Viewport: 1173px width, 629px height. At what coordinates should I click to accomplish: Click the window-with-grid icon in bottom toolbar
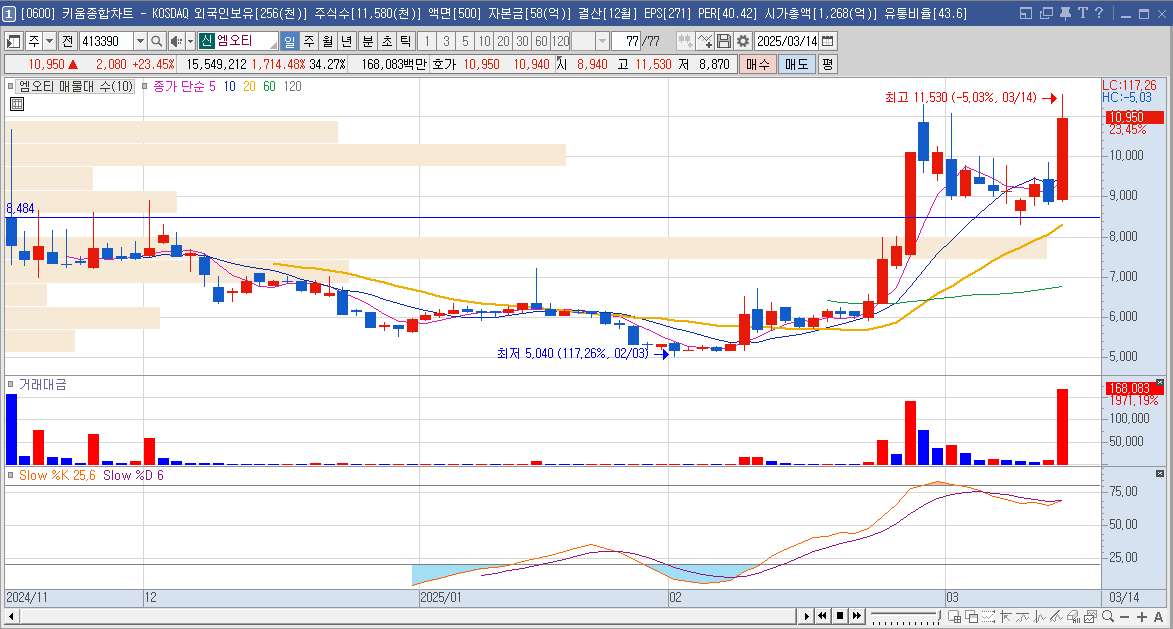[x=955, y=616]
